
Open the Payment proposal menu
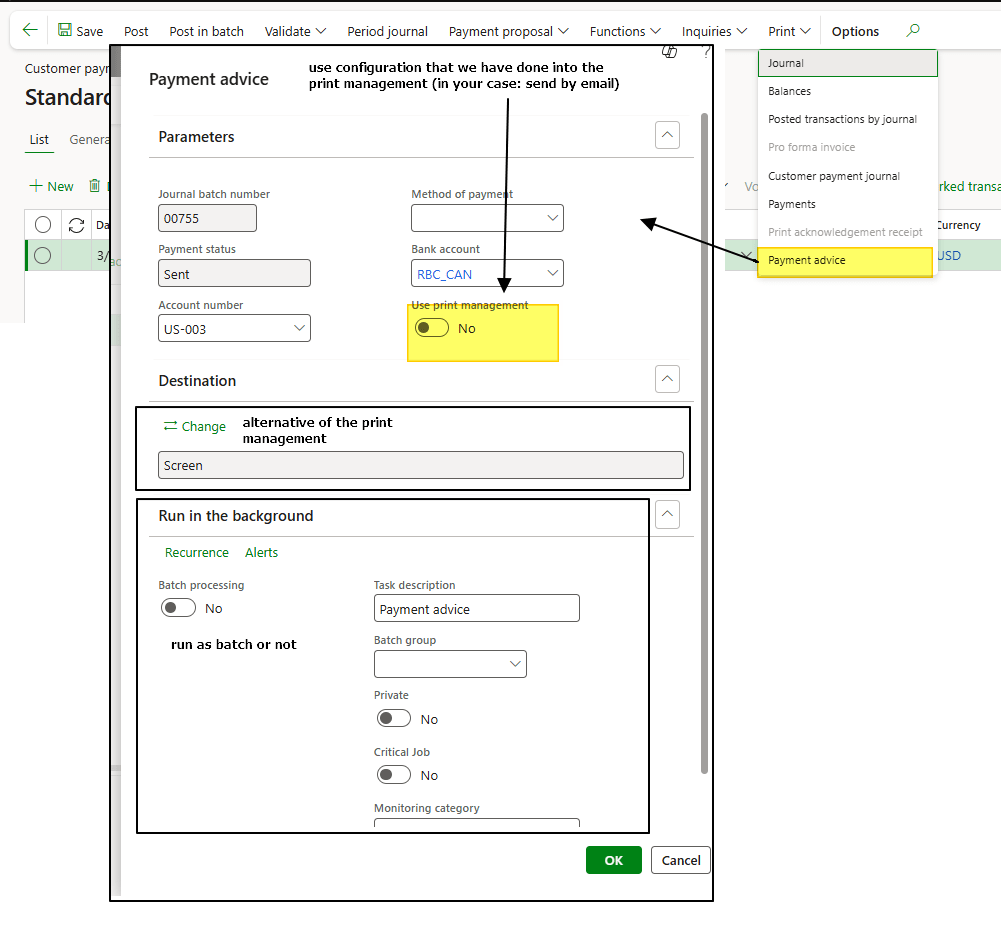pyautogui.click(x=509, y=31)
